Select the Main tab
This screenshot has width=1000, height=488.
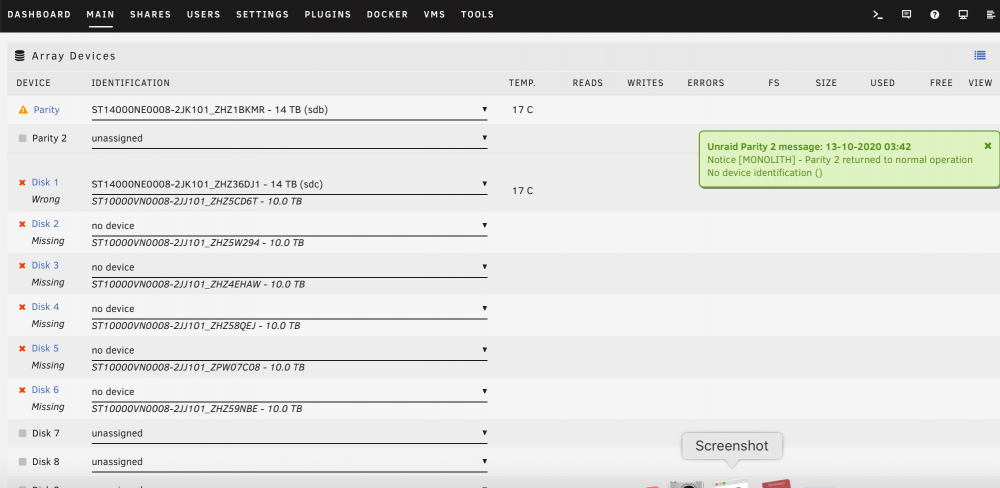point(101,15)
